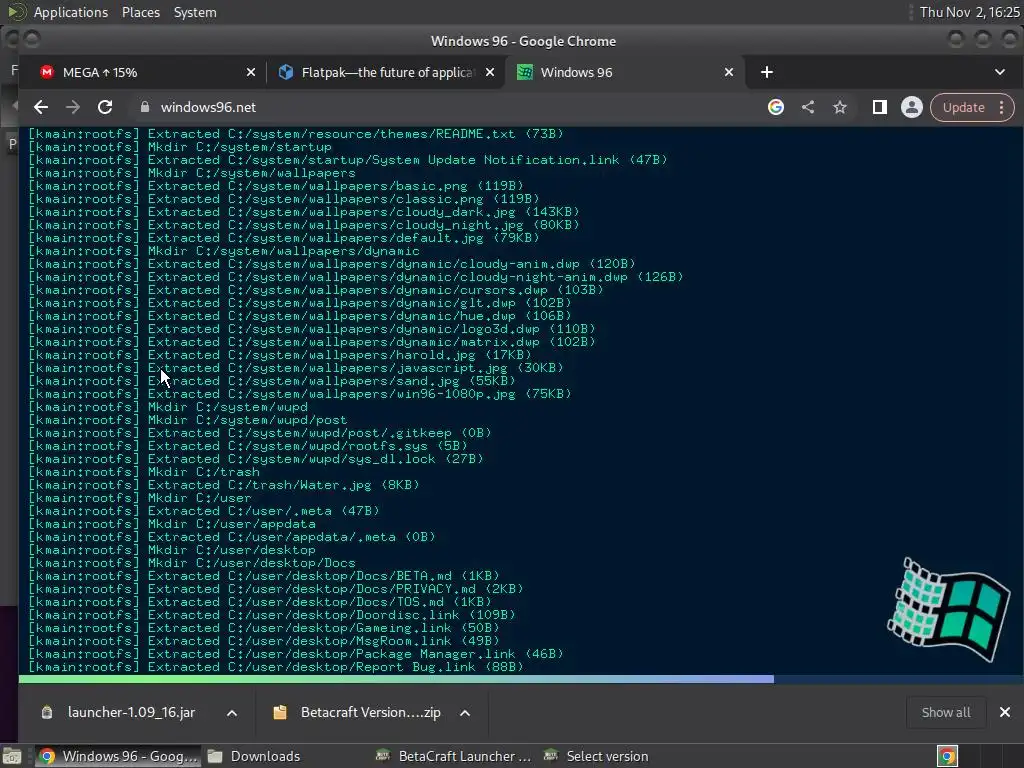The height and width of the screenshot is (768, 1024).
Task: Click the Update button in Chrome
Action: [963, 107]
